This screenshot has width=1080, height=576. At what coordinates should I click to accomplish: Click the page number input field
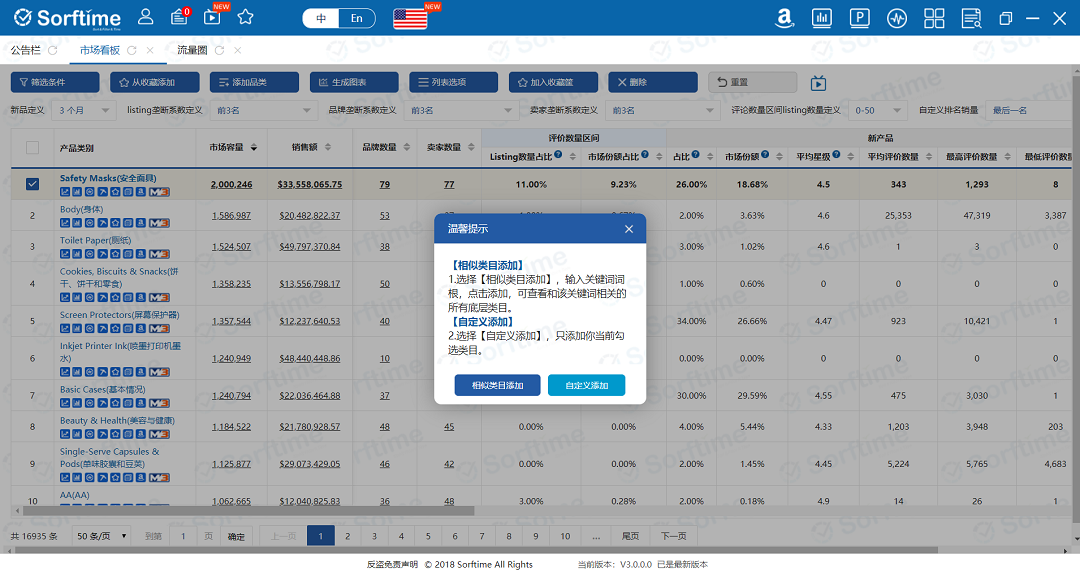pos(183,536)
